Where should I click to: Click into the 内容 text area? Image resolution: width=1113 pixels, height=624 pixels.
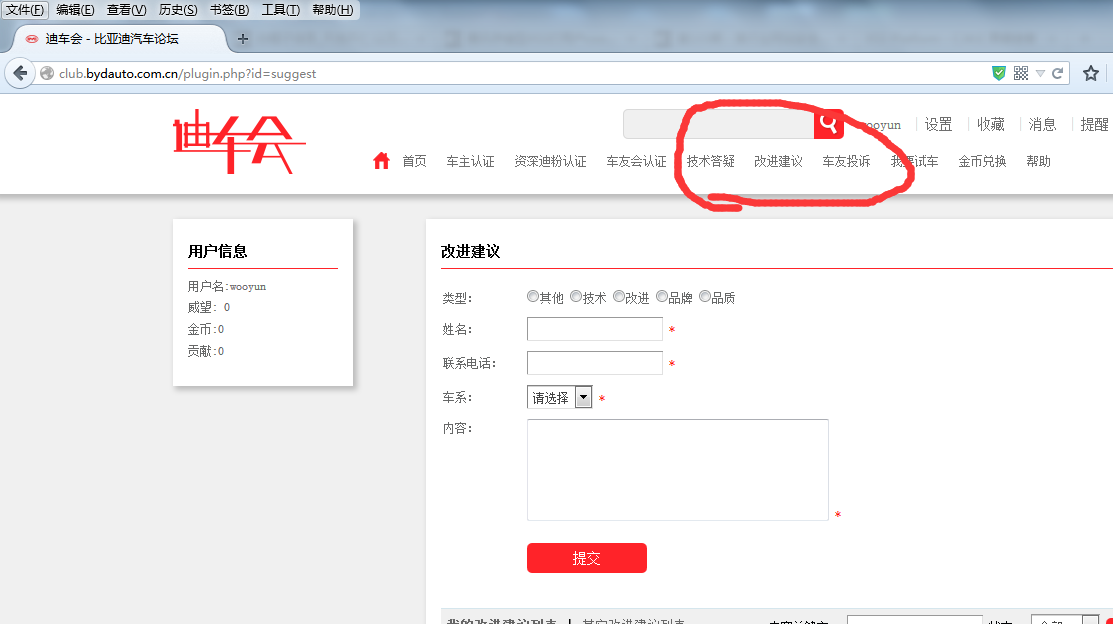coord(678,469)
